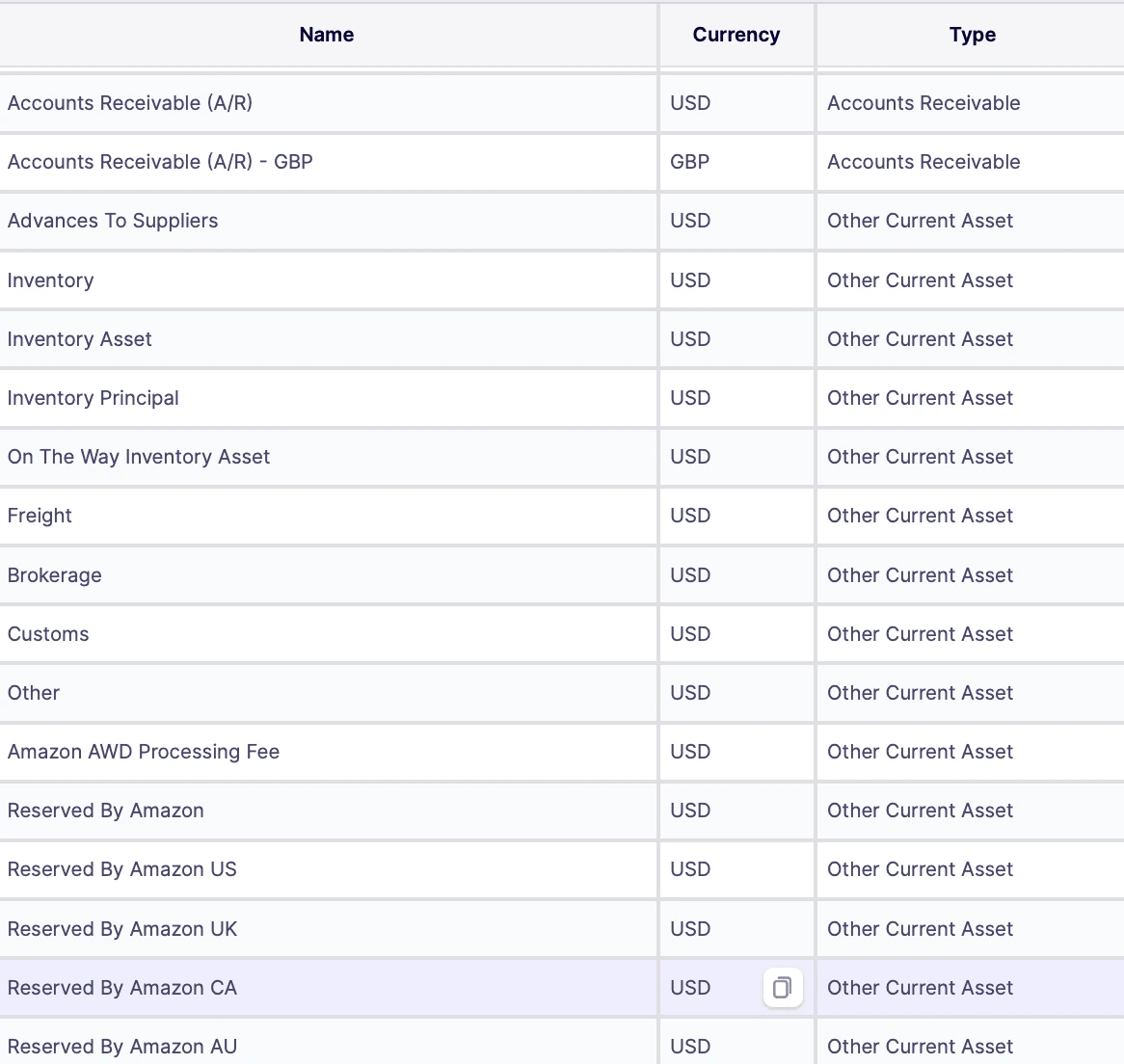The image size is (1124, 1064).
Task: Select the Reserved By Amazon row
Action: 105,811
